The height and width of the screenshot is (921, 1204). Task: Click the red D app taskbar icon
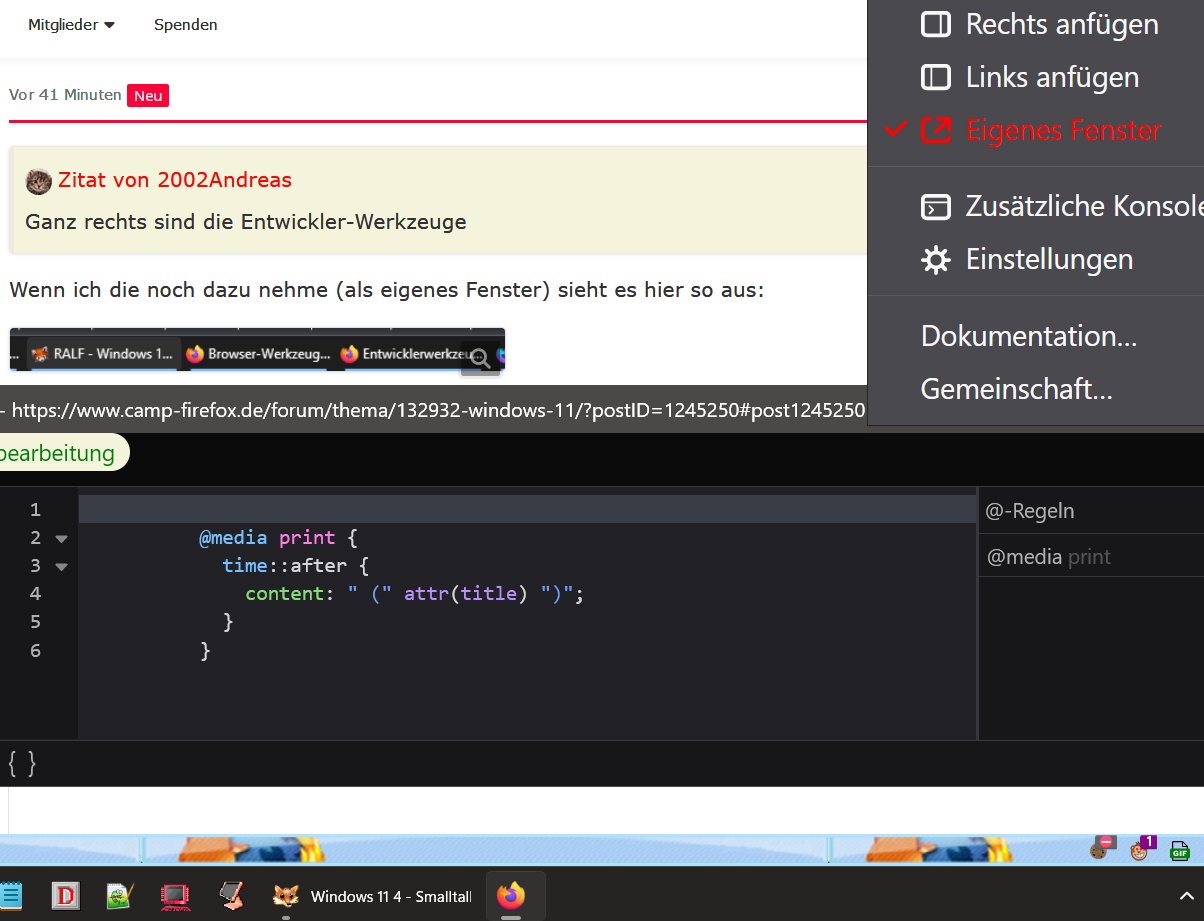pos(66,896)
